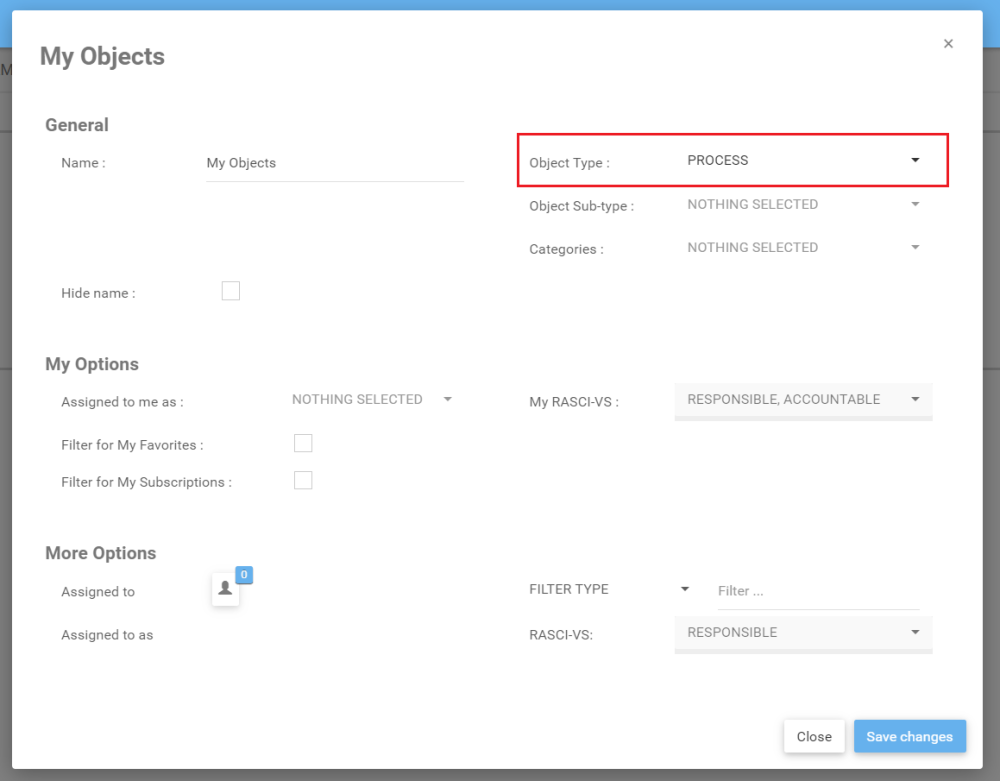The width and height of the screenshot is (1000, 781).
Task: Expand the RASCI-VS Responsible dropdown
Action: click(x=802, y=633)
